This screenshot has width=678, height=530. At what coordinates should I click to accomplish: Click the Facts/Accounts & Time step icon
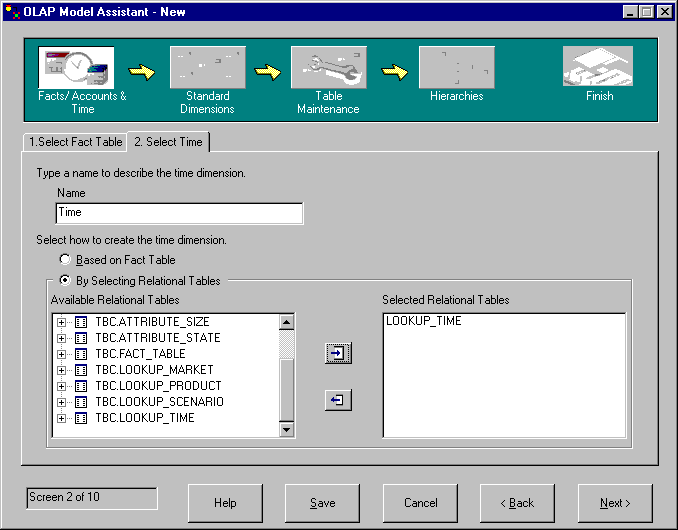pos(76,67)
